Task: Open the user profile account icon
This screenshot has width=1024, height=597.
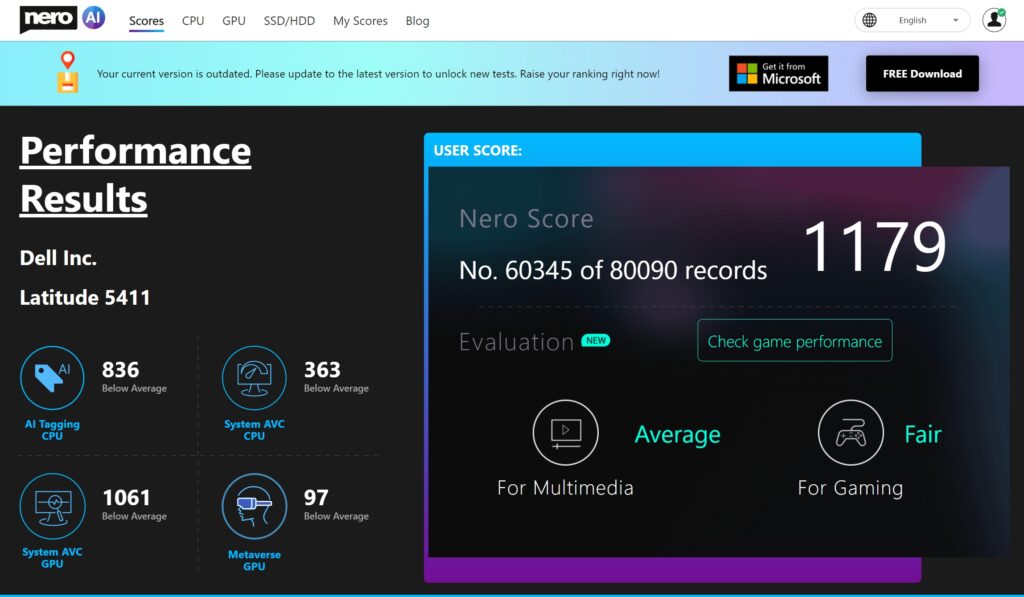Action: coord(993,19)
